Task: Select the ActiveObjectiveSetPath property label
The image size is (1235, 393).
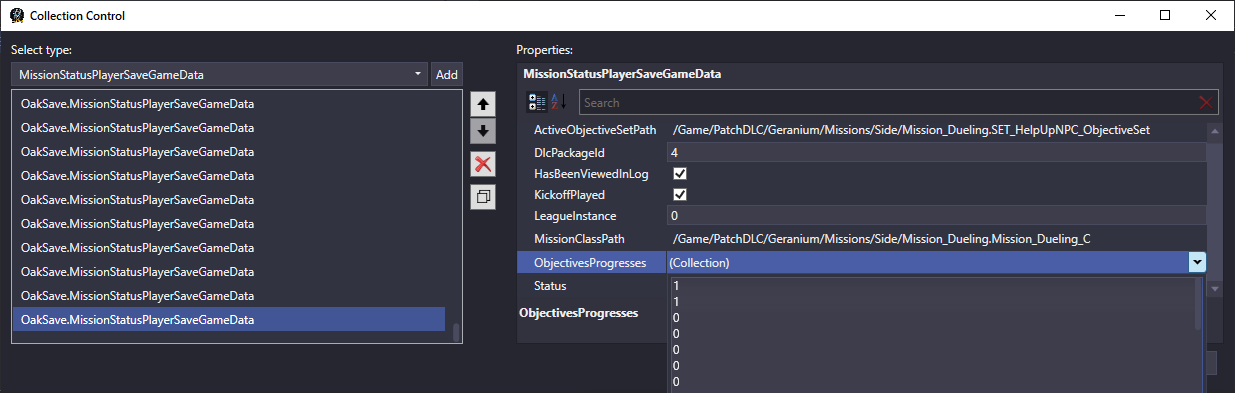Action: coord(595,130)
